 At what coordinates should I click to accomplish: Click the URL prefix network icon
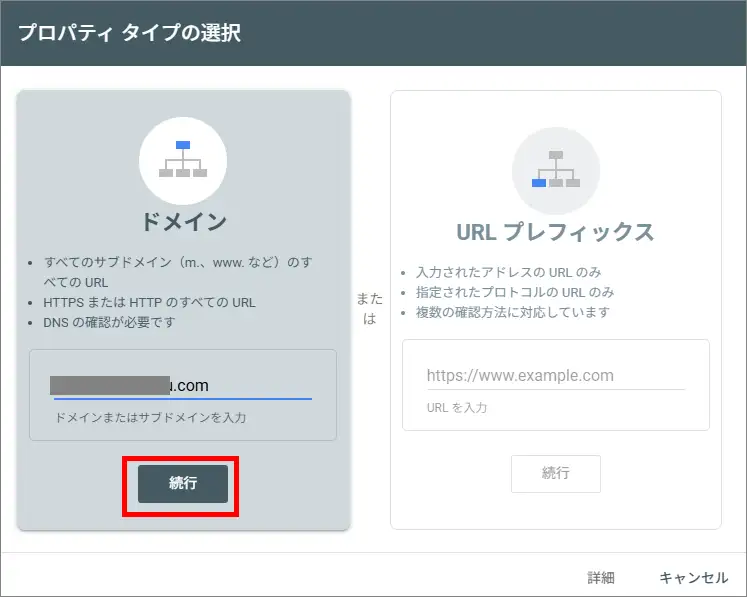pyautogui.click(x=555, y=171)
